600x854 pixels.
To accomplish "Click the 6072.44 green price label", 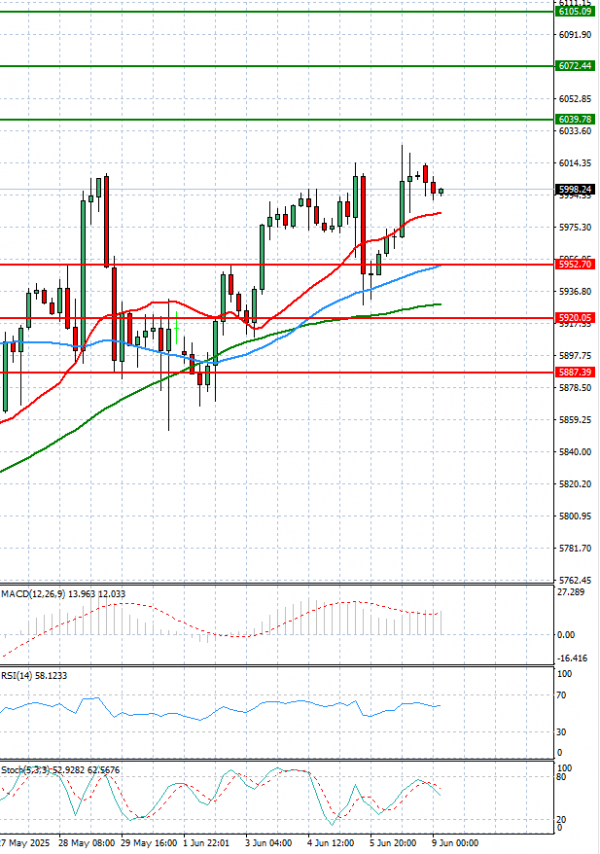I will coord(574,66).
